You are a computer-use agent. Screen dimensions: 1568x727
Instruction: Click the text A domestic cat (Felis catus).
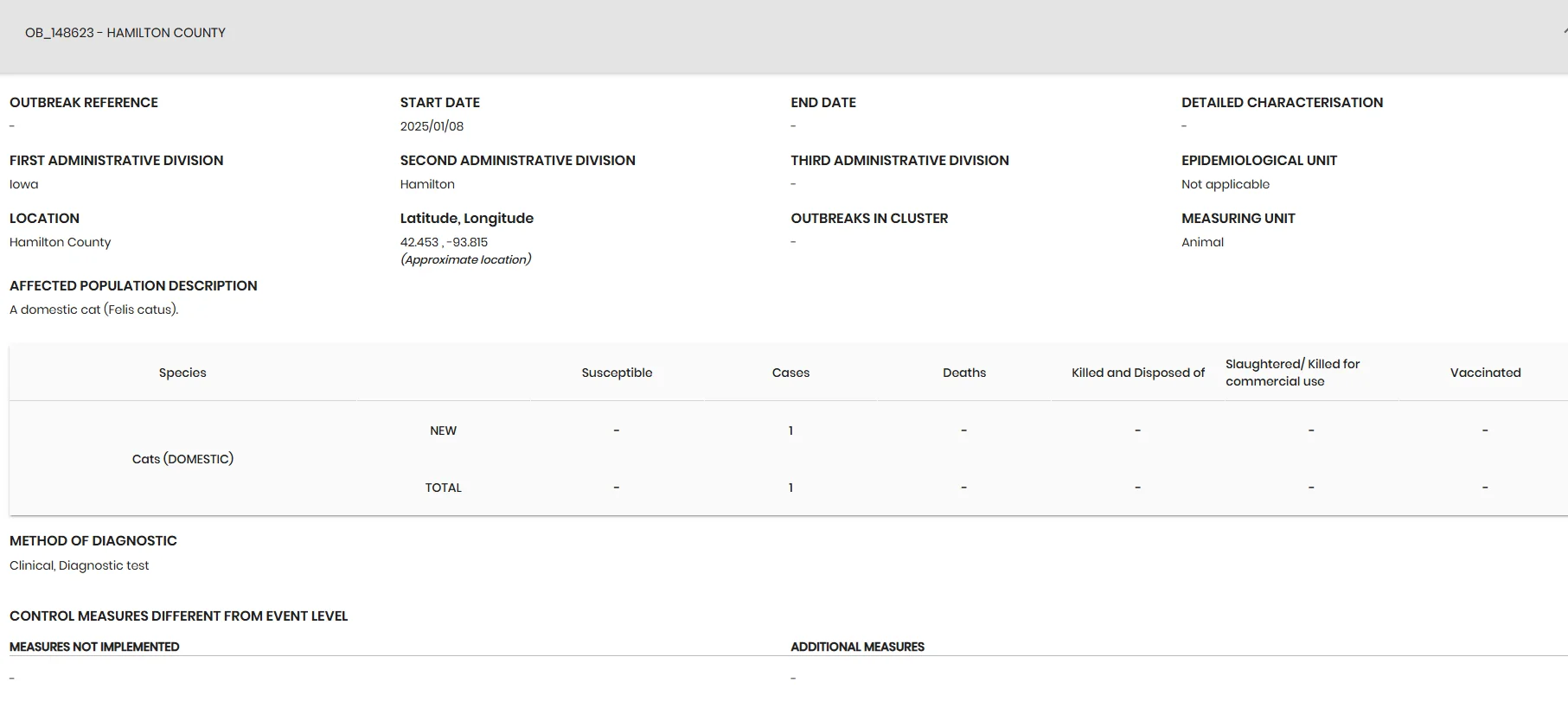pyautogui.click(x=93, y=309)
